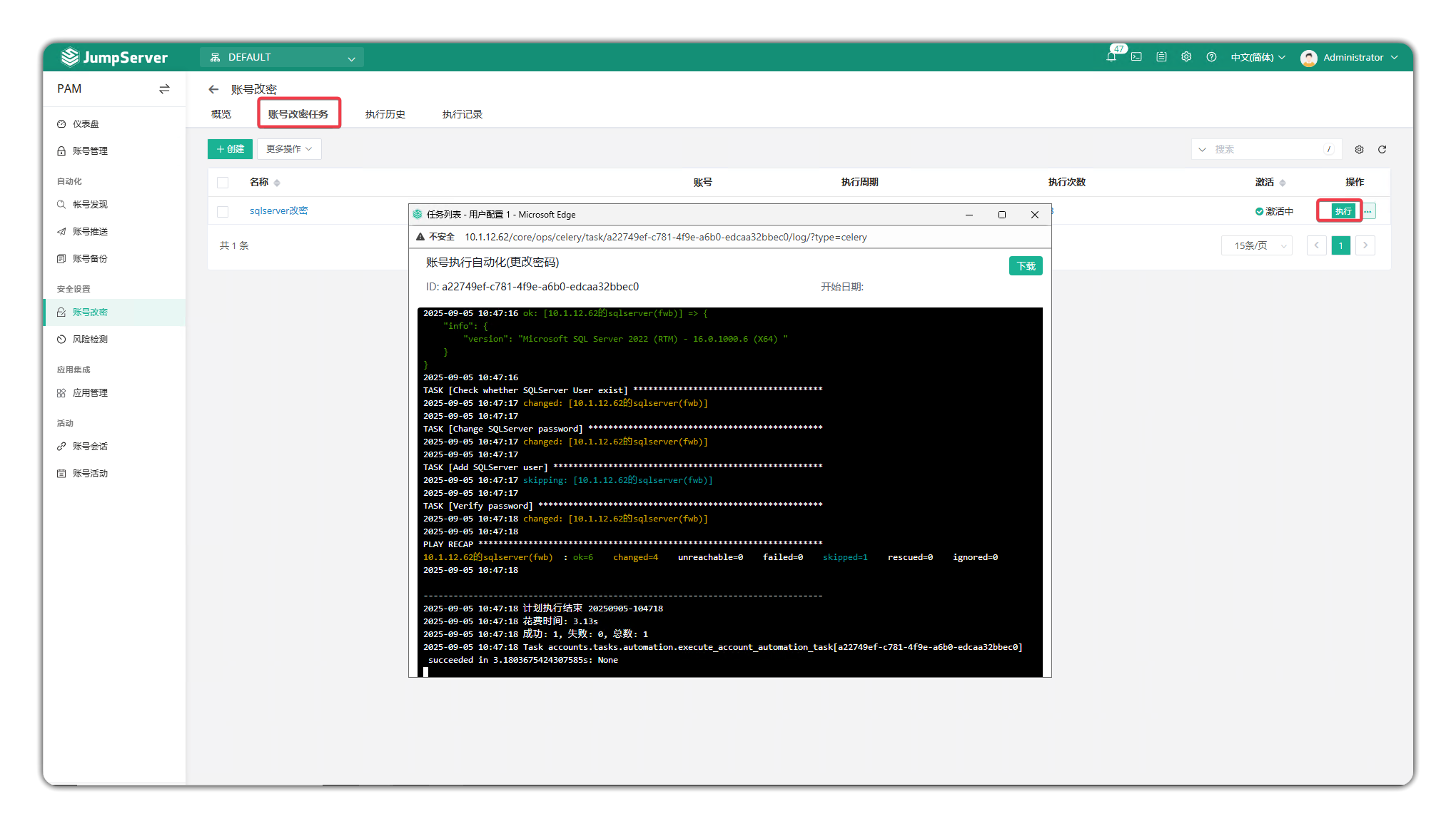Viewport: 1456px width, 814px height.
Task: Toggle the select-all checkbox in the table header
Action: tap(223, 183)
